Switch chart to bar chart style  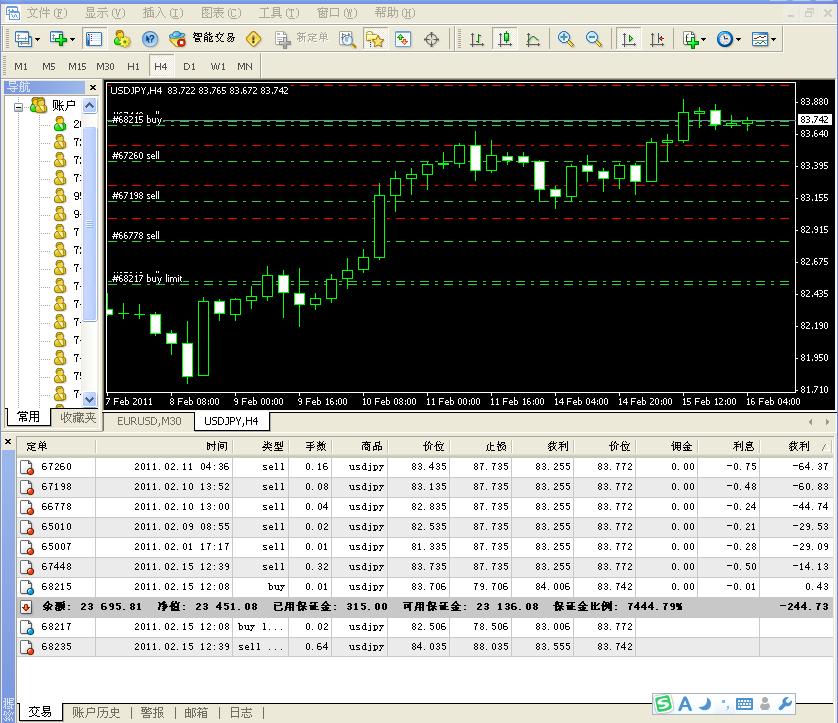tap(477, 39)
